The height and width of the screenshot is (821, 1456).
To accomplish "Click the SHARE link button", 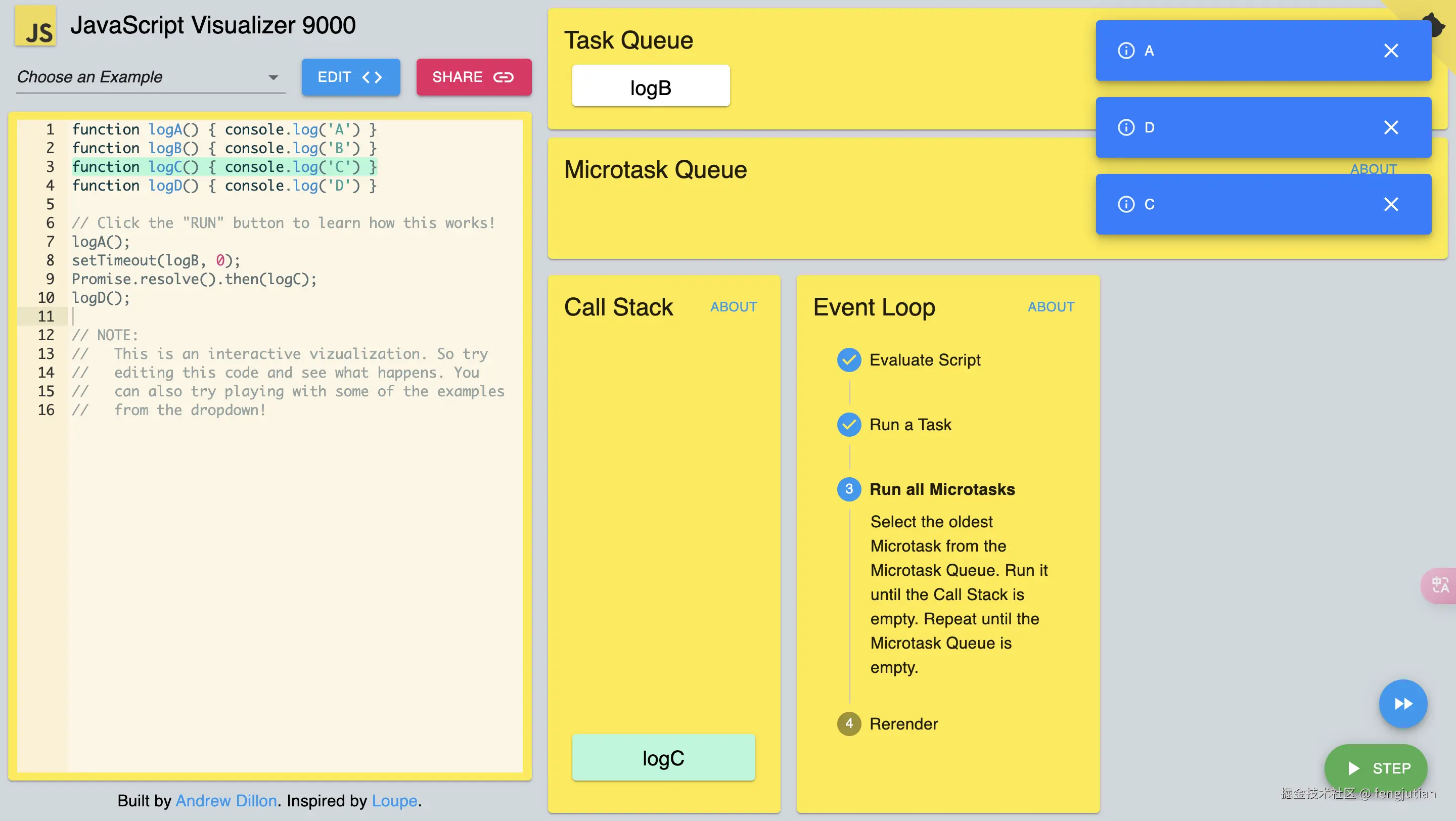I will coord(473,77).
